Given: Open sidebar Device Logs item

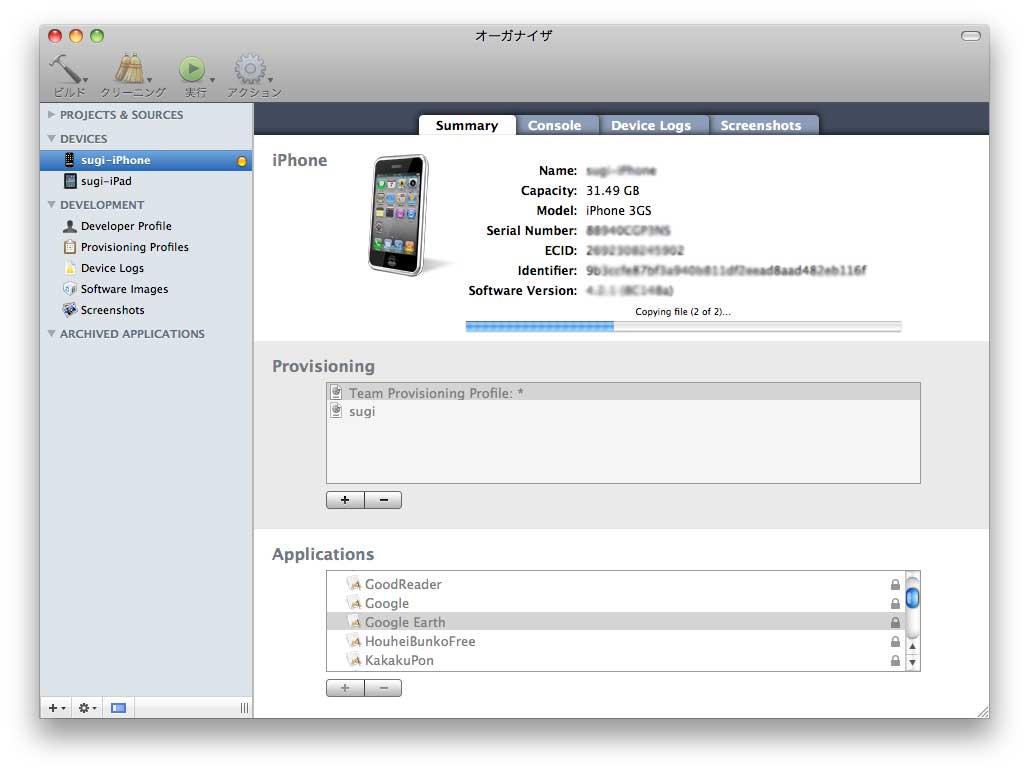Looking at the screenshot, I should (x=112, y=268).
